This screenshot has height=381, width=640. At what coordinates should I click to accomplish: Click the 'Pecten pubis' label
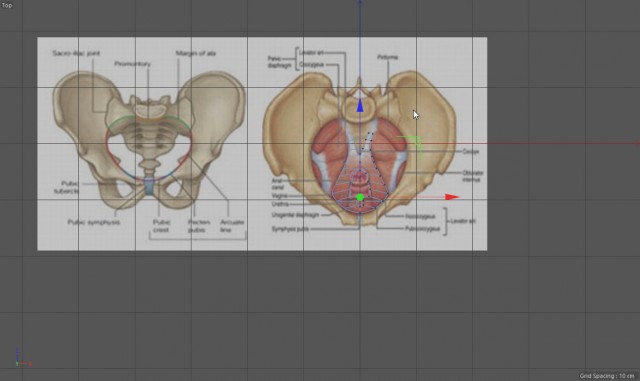point(199,226)
